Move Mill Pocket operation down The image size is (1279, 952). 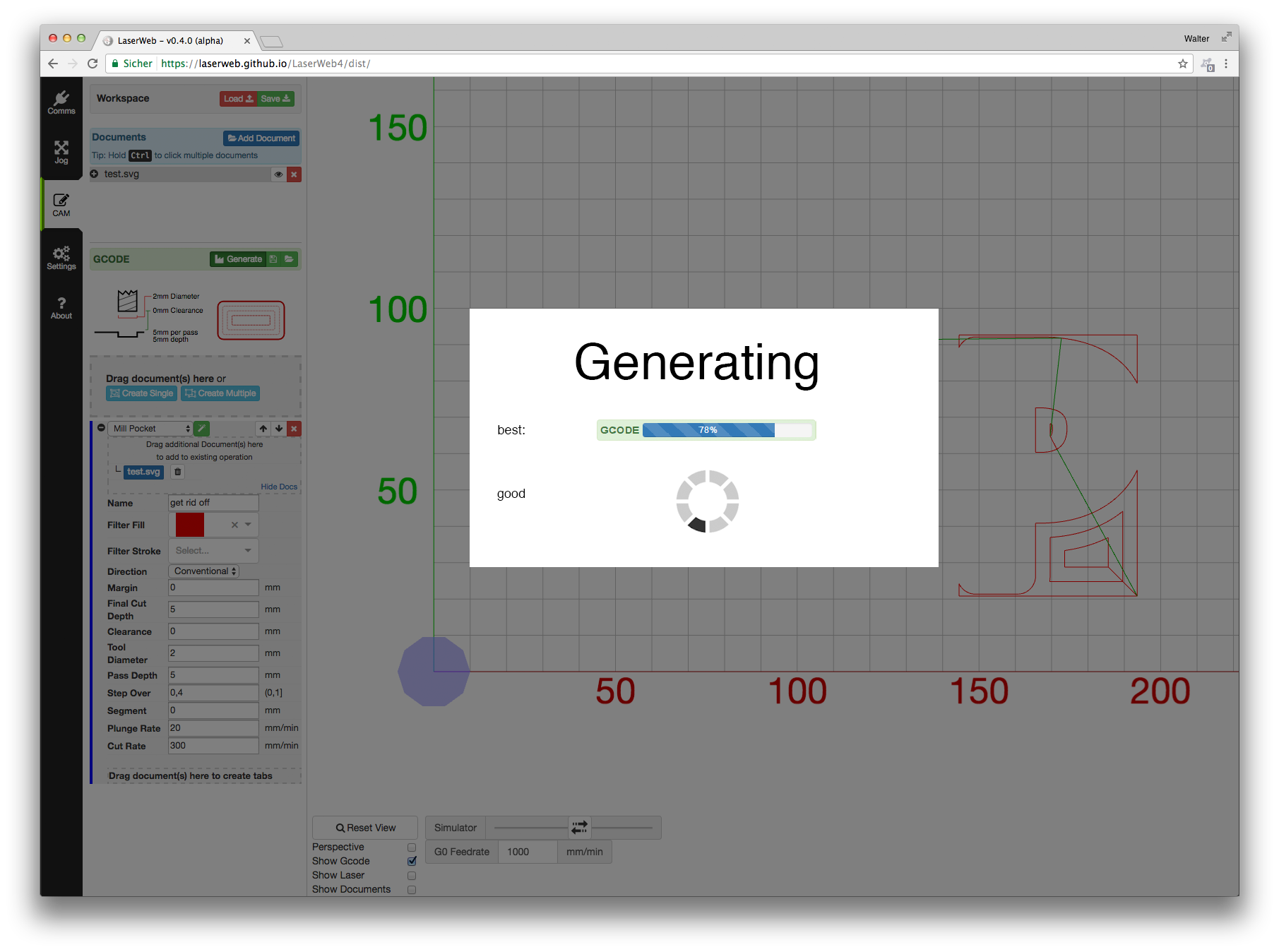coord(279,429)
